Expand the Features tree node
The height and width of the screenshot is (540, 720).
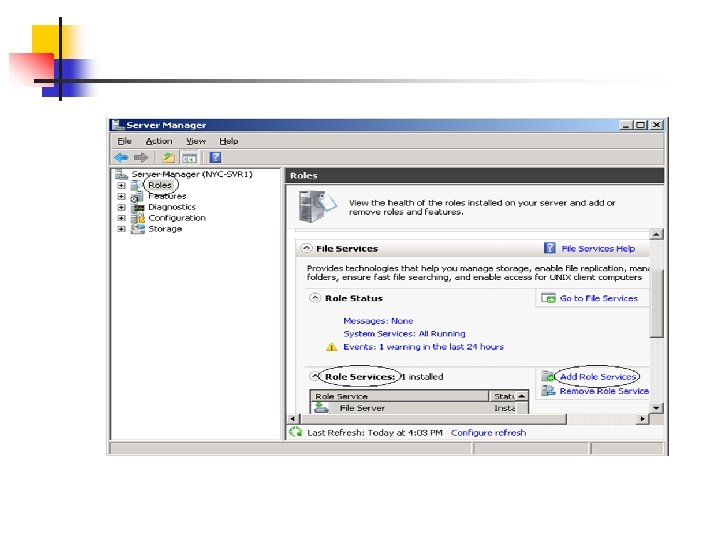click(121, 197)
